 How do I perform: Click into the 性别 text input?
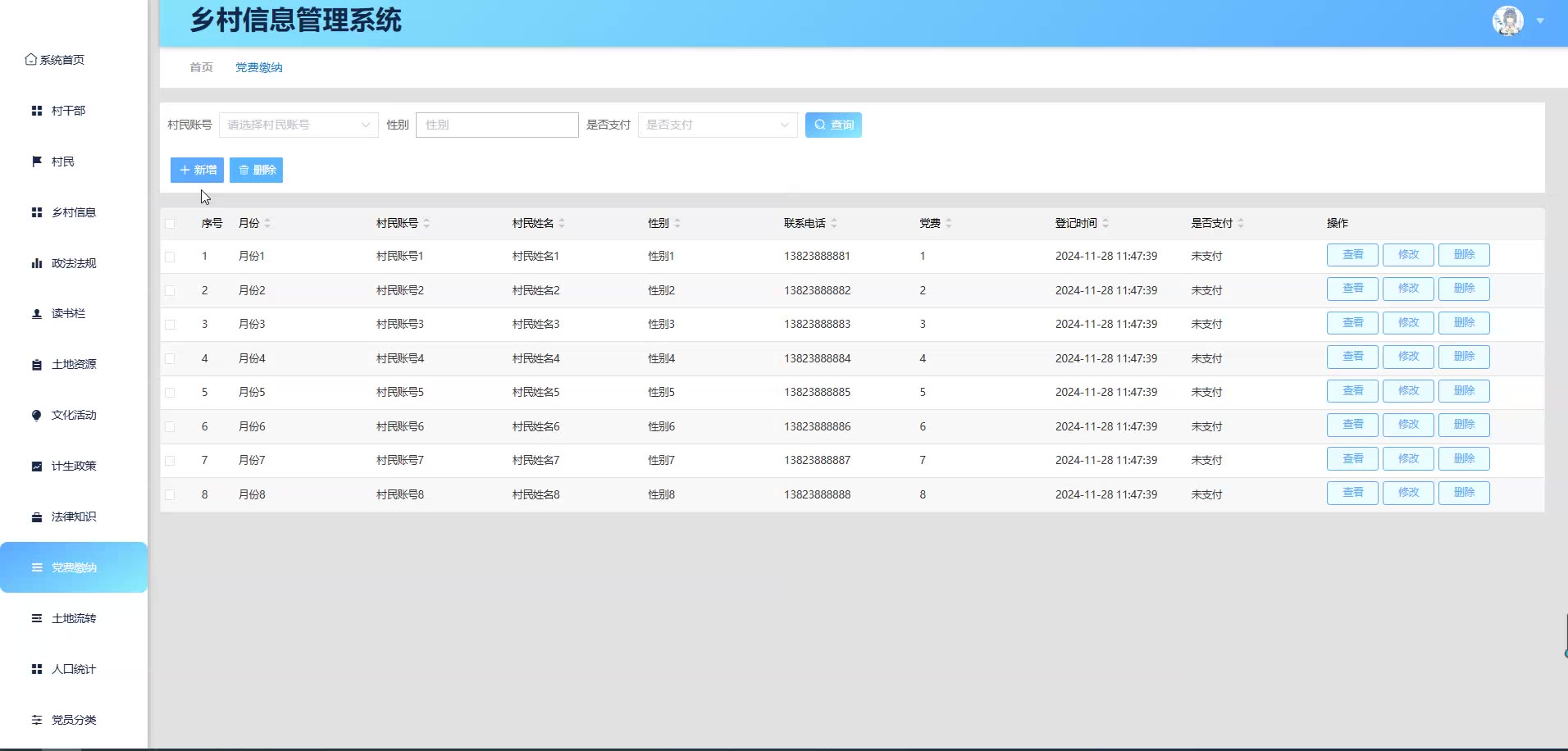pyautogui.click(x=497, y=125)
